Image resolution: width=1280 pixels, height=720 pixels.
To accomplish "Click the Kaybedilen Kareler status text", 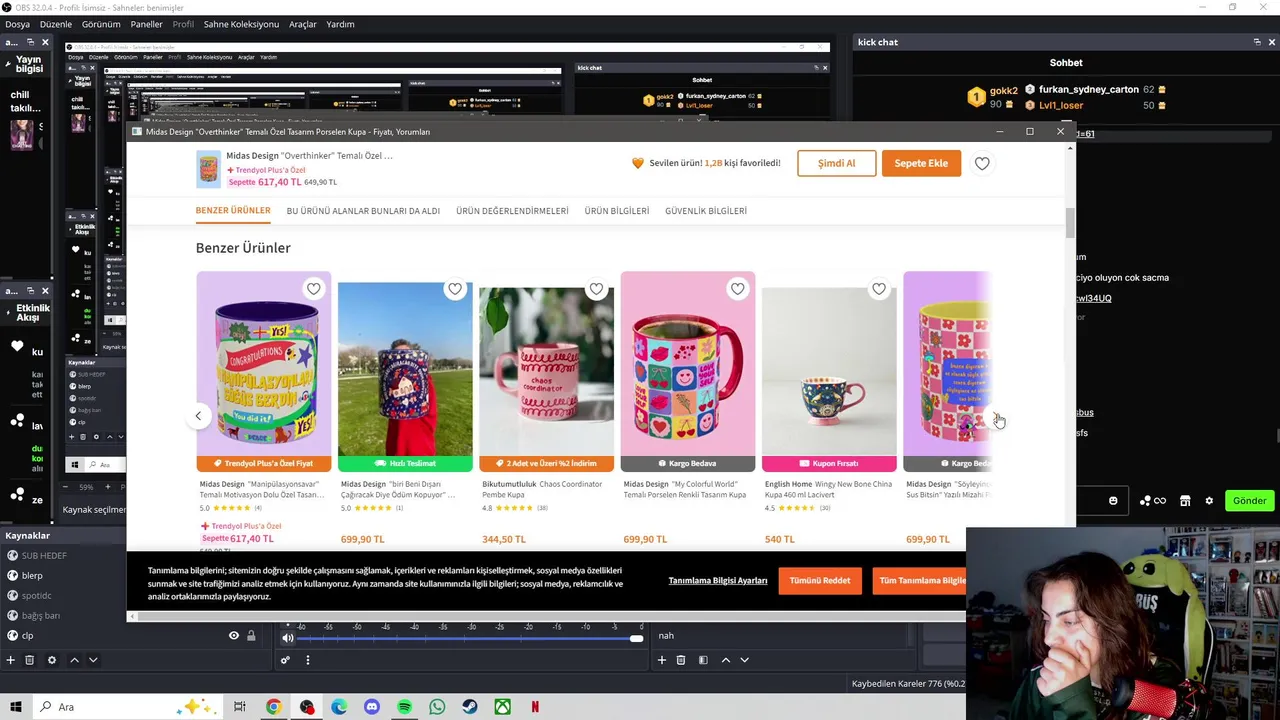I will [908, 684].
